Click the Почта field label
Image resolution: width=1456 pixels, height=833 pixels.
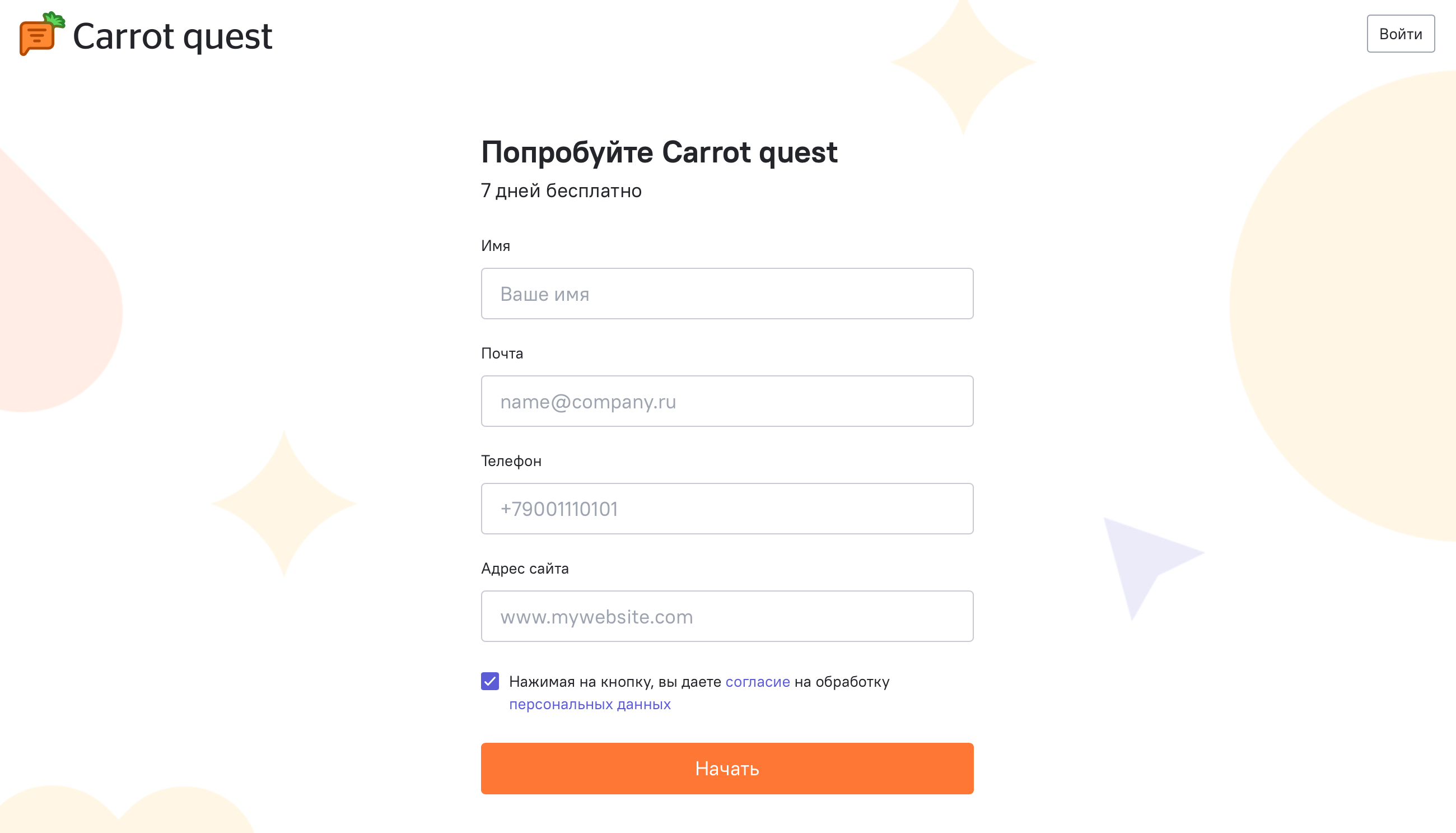coord(502,353)
